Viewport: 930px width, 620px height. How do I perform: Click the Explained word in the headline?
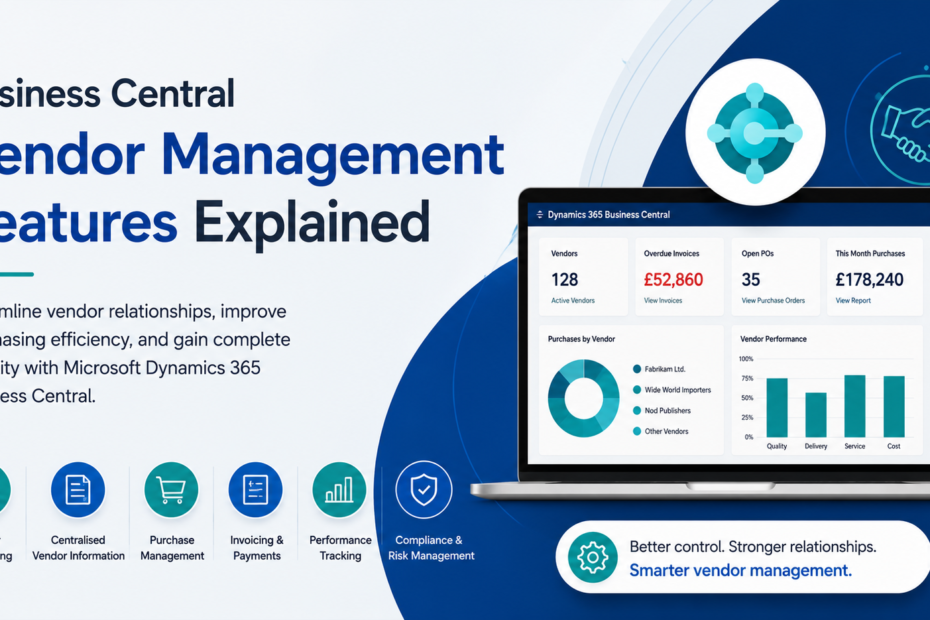click(312, 224)
